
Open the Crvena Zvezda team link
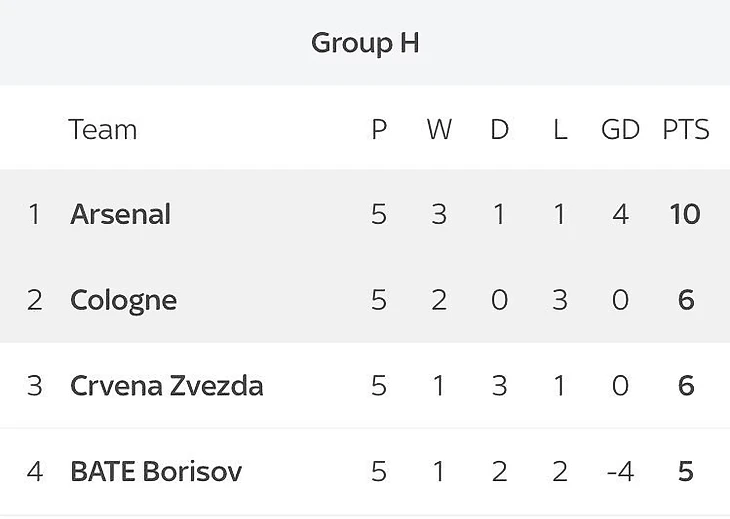click(166, 386)
